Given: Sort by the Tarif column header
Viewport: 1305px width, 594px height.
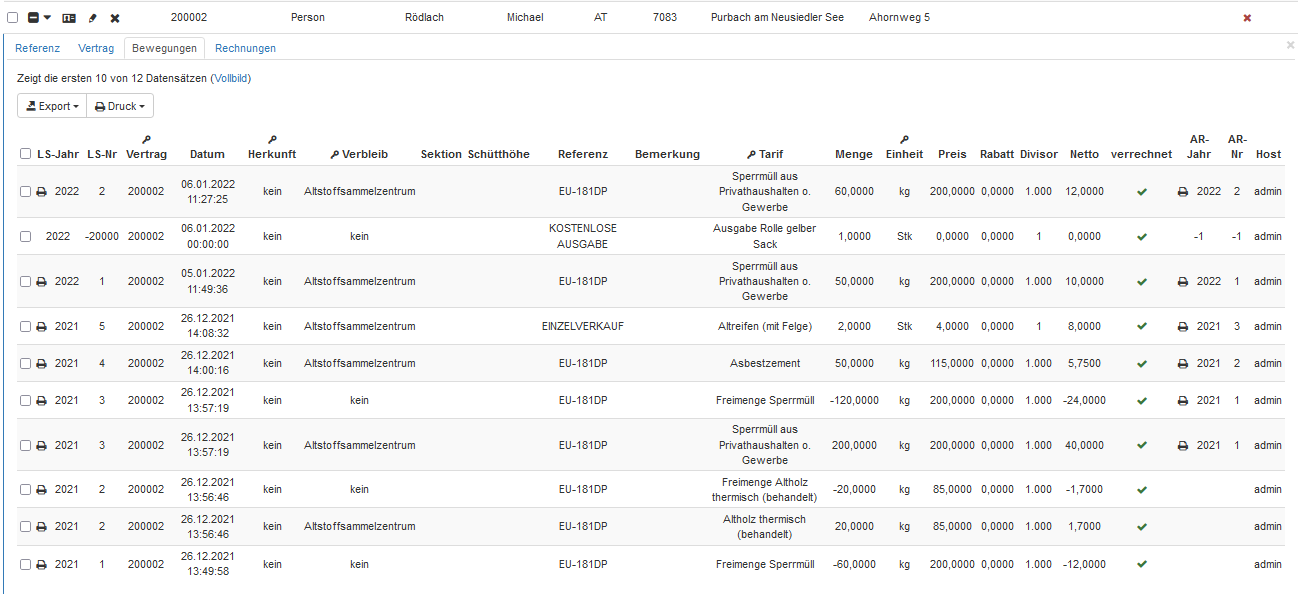Looking at the screenshot, I should pyautogui.click(x=765, y=154).
